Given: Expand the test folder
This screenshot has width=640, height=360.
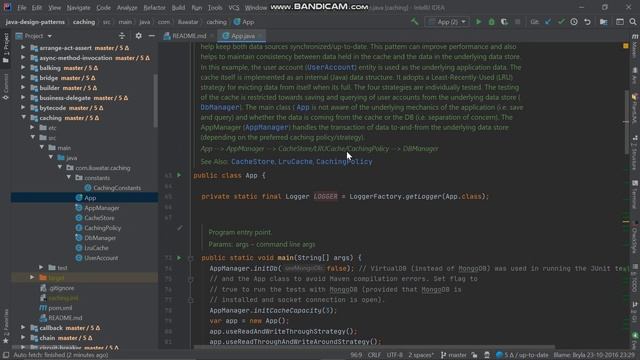Looking at the screenshot, I should [x=41, y=267].
